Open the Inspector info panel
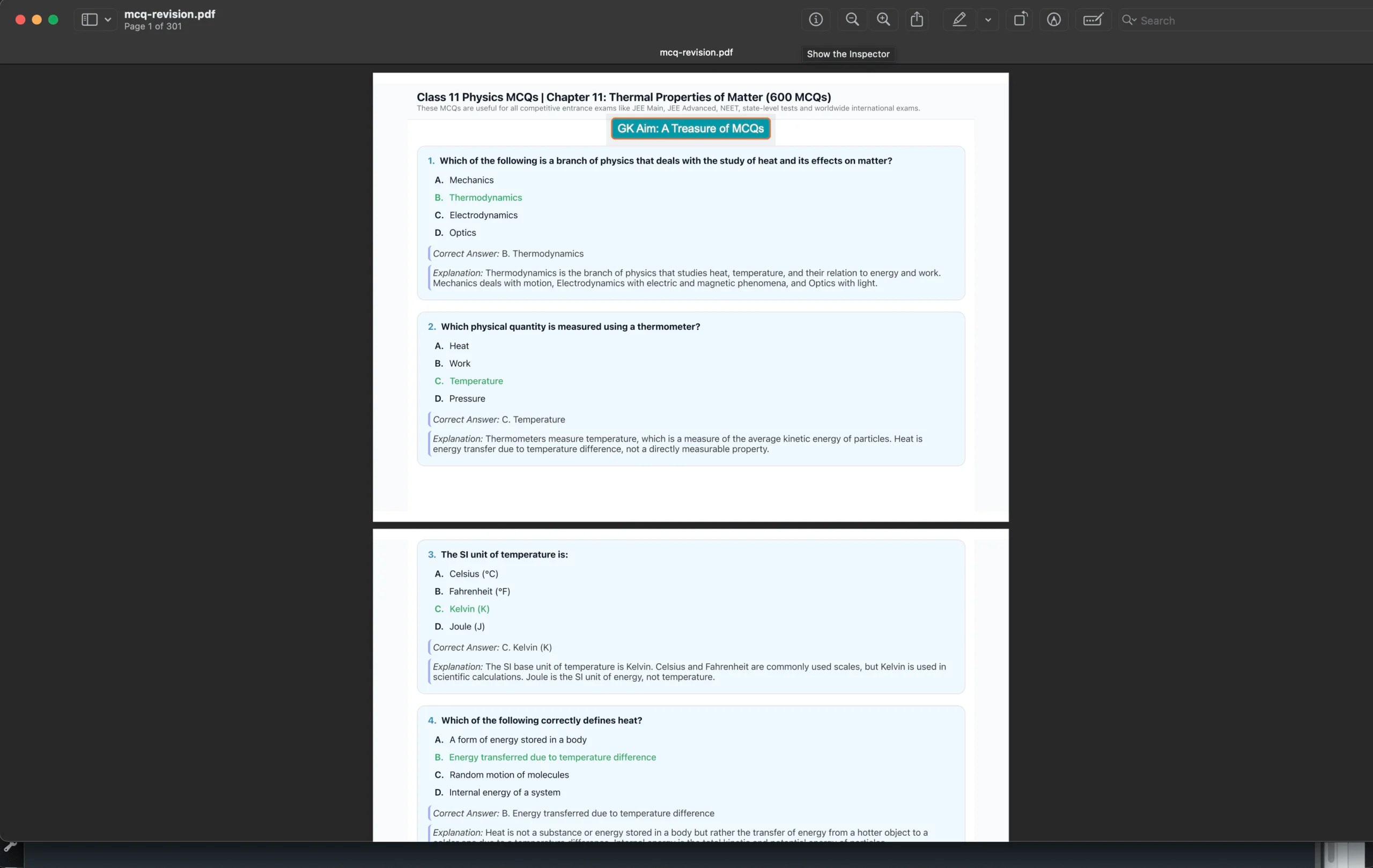This screenshot has width=1373, height=868. pyautogui.click(x=815, y=20)
